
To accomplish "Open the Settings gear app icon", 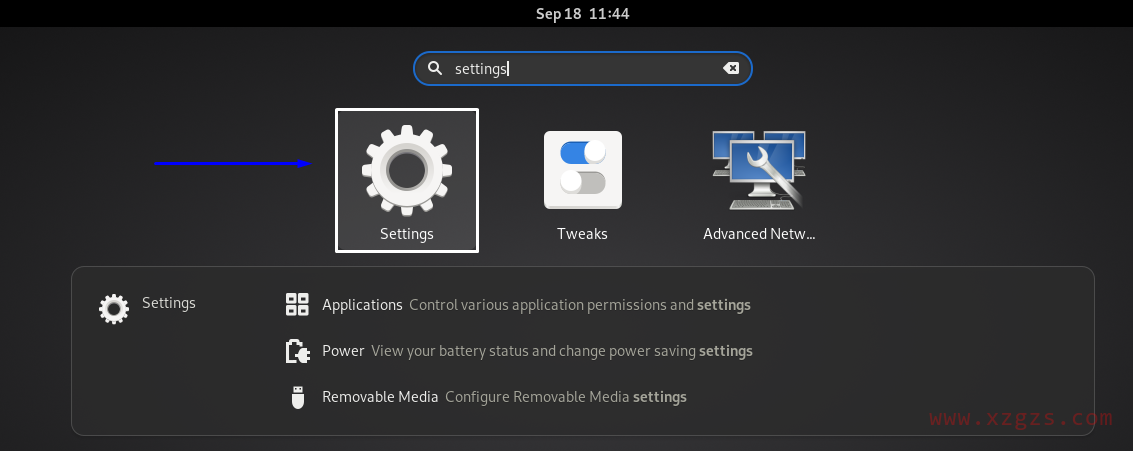I will tap(406, 170).
